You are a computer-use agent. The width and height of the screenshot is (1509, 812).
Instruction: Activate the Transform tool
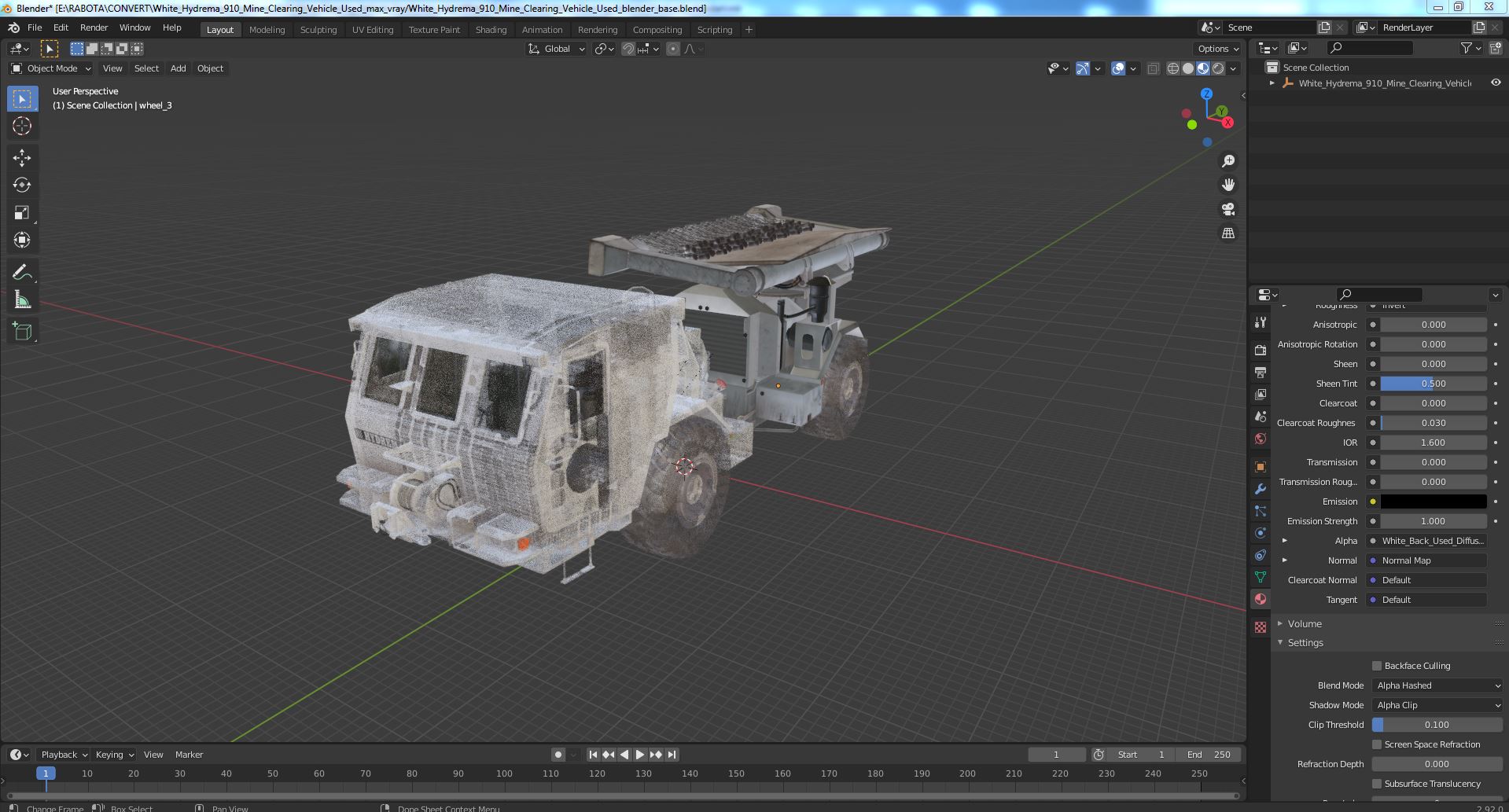[22, 240]
